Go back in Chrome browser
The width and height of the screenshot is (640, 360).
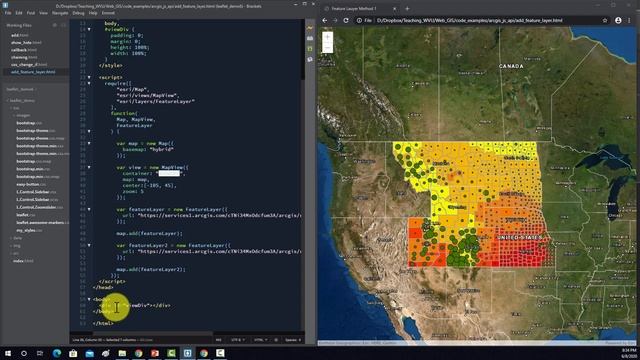click(325, 20)
